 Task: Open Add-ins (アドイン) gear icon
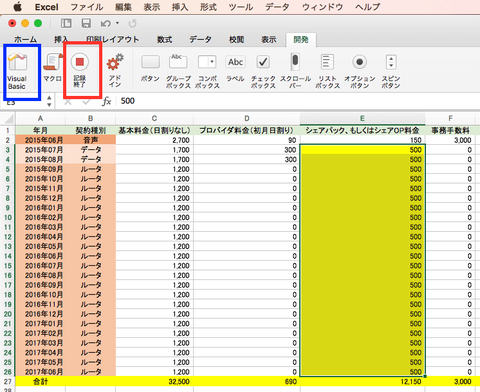coord(115,70)
